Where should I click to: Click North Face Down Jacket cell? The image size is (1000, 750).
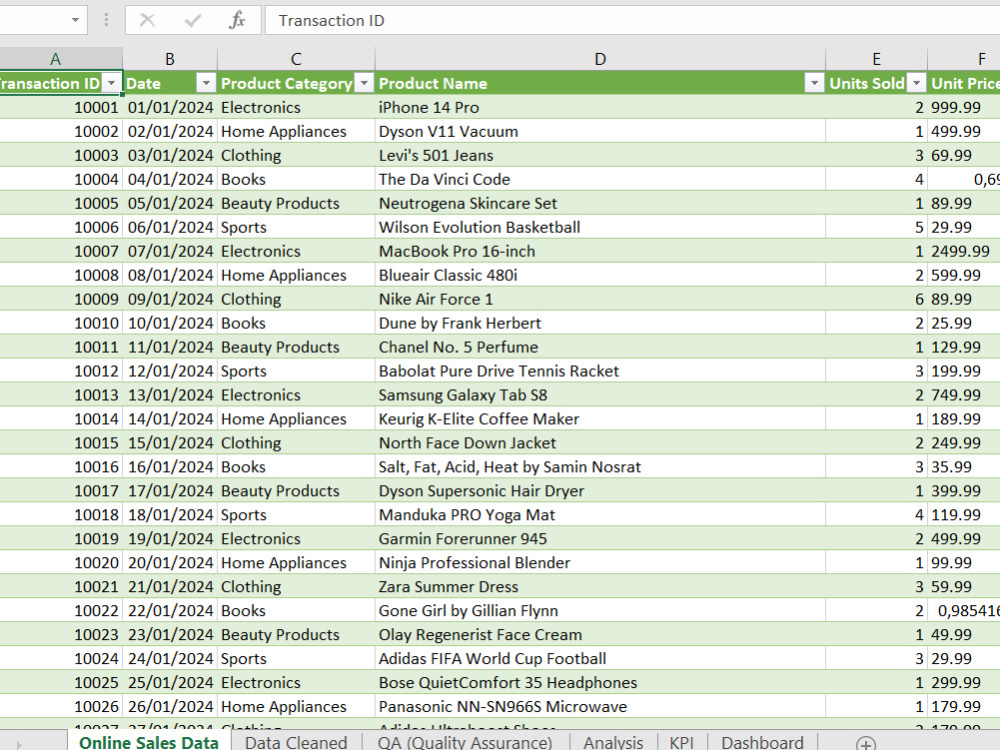[600, 443]
